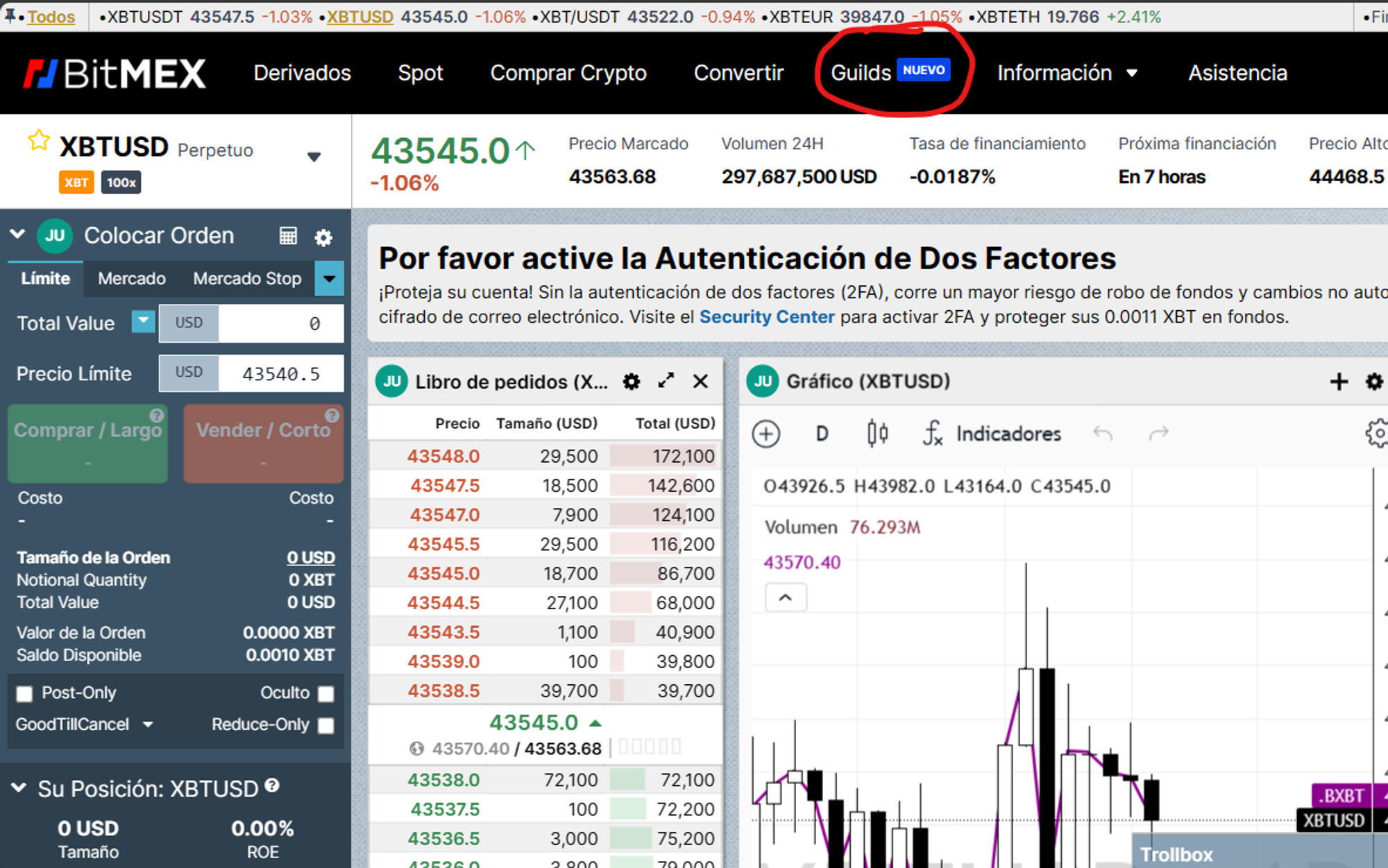The image size is (1388, 868).
Task: Select the Mercado order tab
Action: pyautogui.click(x=132, y=279)
